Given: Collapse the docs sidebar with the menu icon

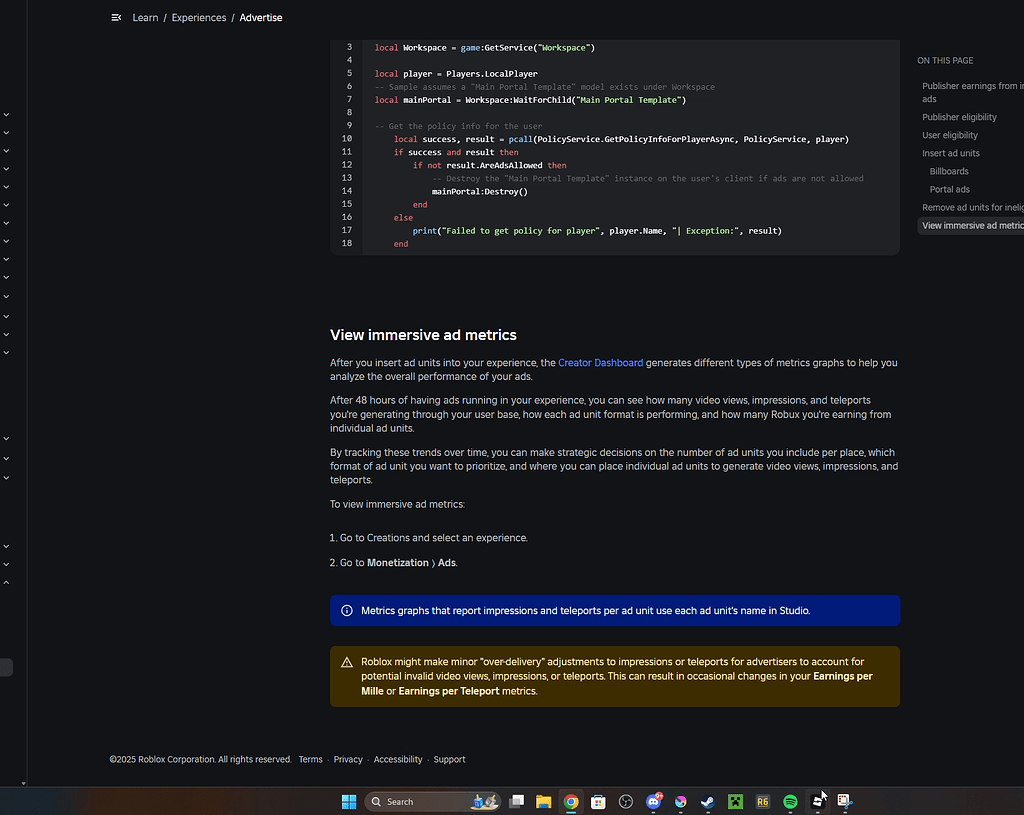Looking at the screenshot, I should (x=116, y=18).
